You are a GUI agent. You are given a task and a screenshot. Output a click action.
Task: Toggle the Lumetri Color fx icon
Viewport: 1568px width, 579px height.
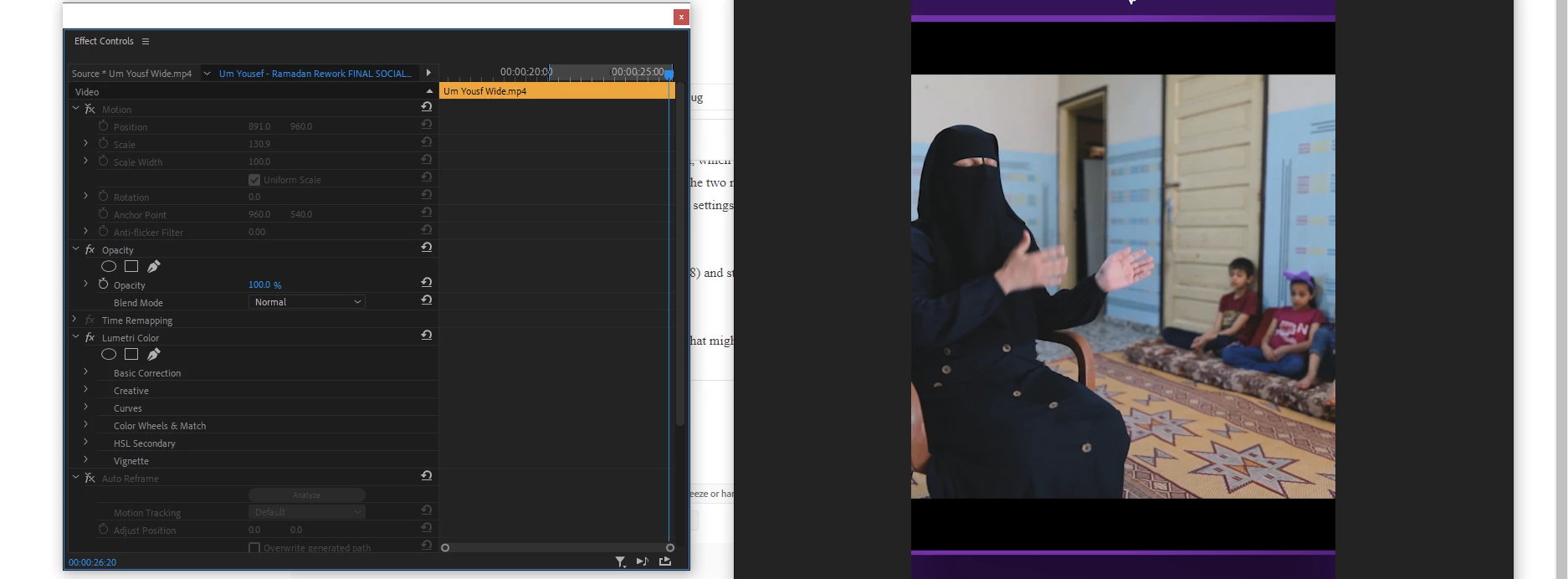pos(90,337)
